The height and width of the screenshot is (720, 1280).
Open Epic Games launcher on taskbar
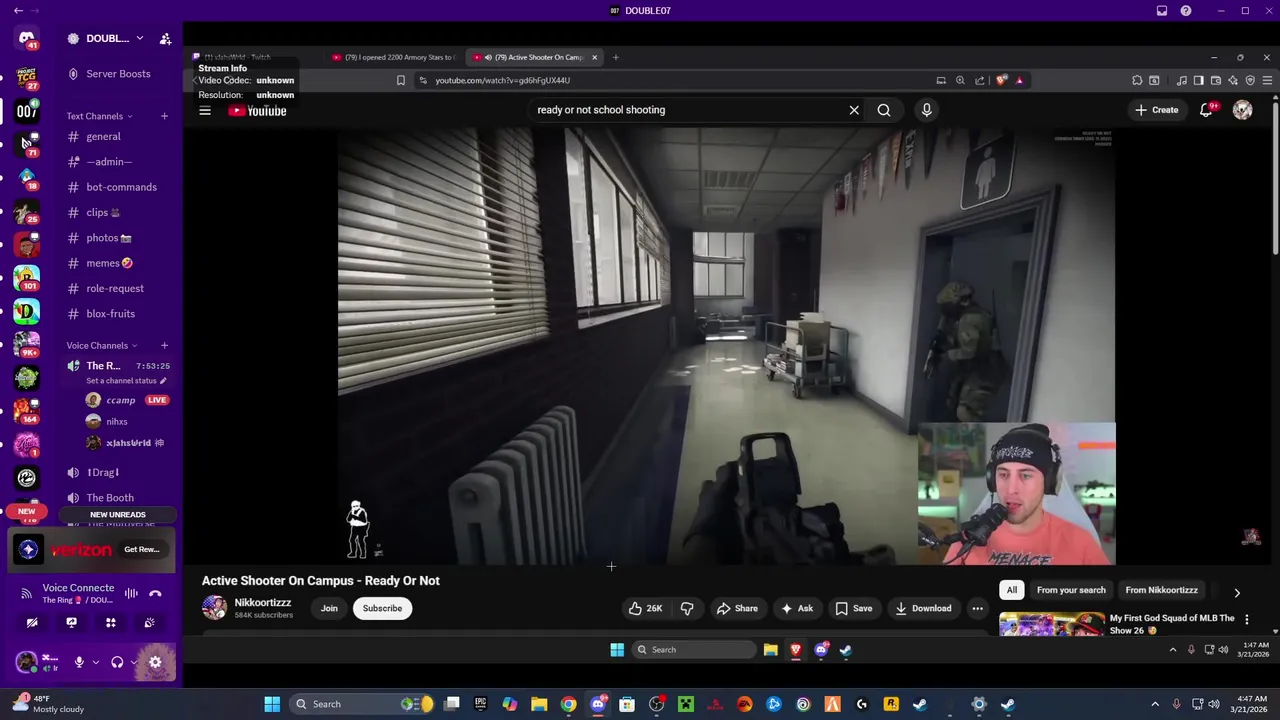[481, 704]
